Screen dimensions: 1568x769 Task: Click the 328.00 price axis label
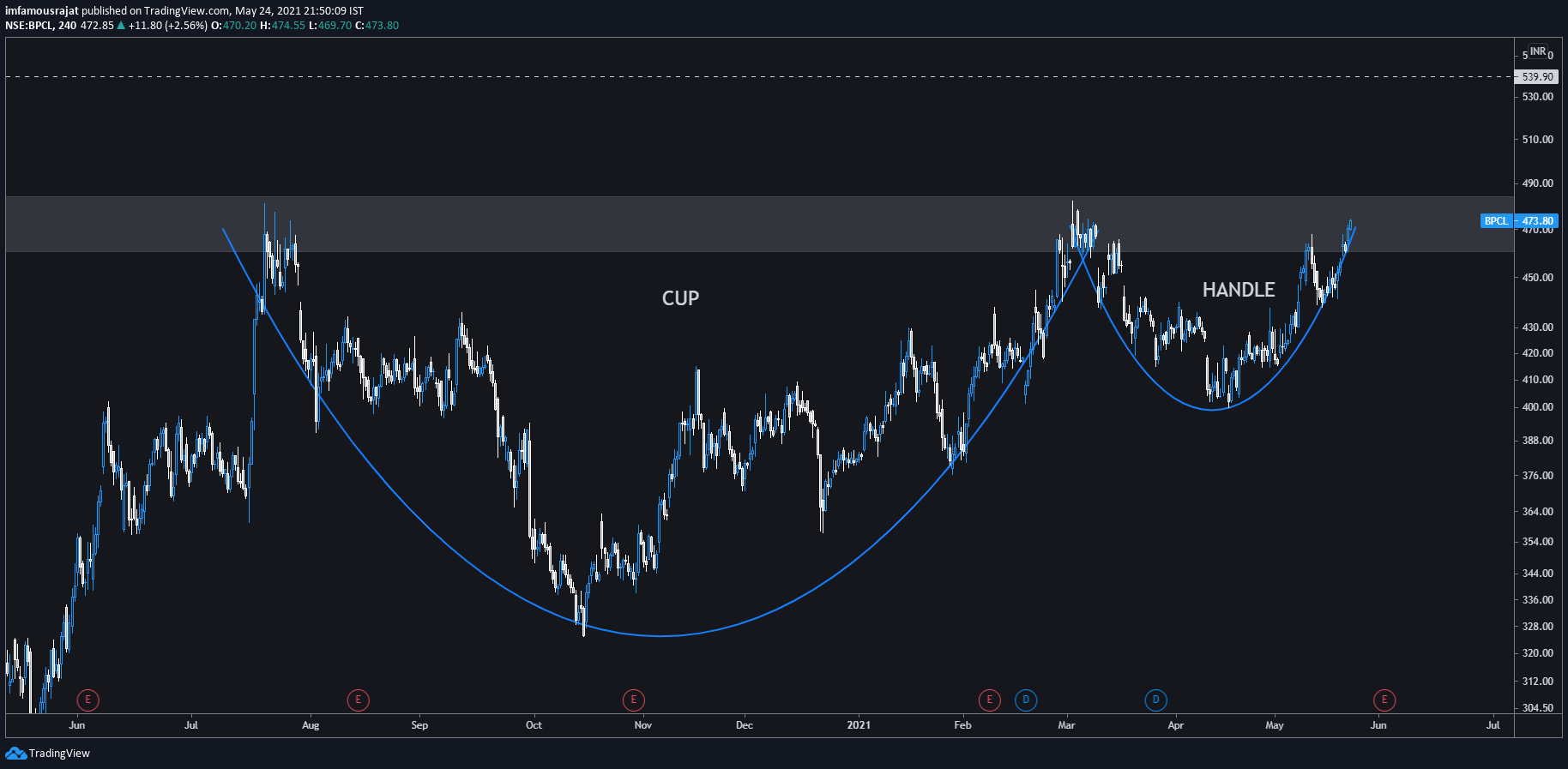point(1537,627)
